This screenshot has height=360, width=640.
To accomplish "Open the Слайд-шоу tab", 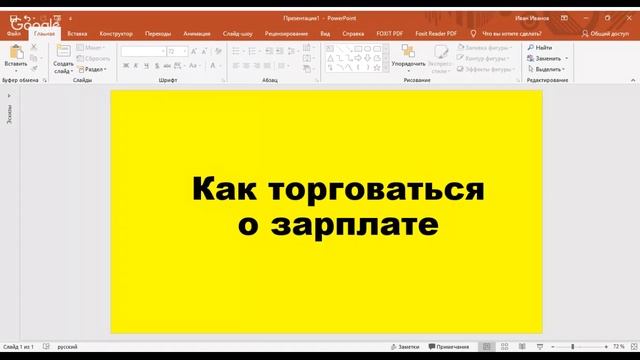I will (x=238, y=33).
